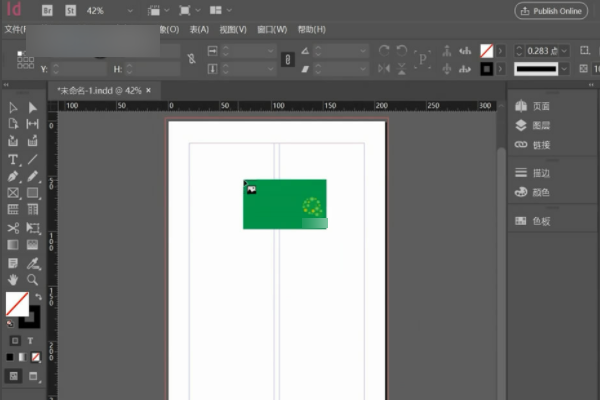Expand the stroke weight 0.283 dropdown
Viewport: 600px width, 400px height.
564,50
